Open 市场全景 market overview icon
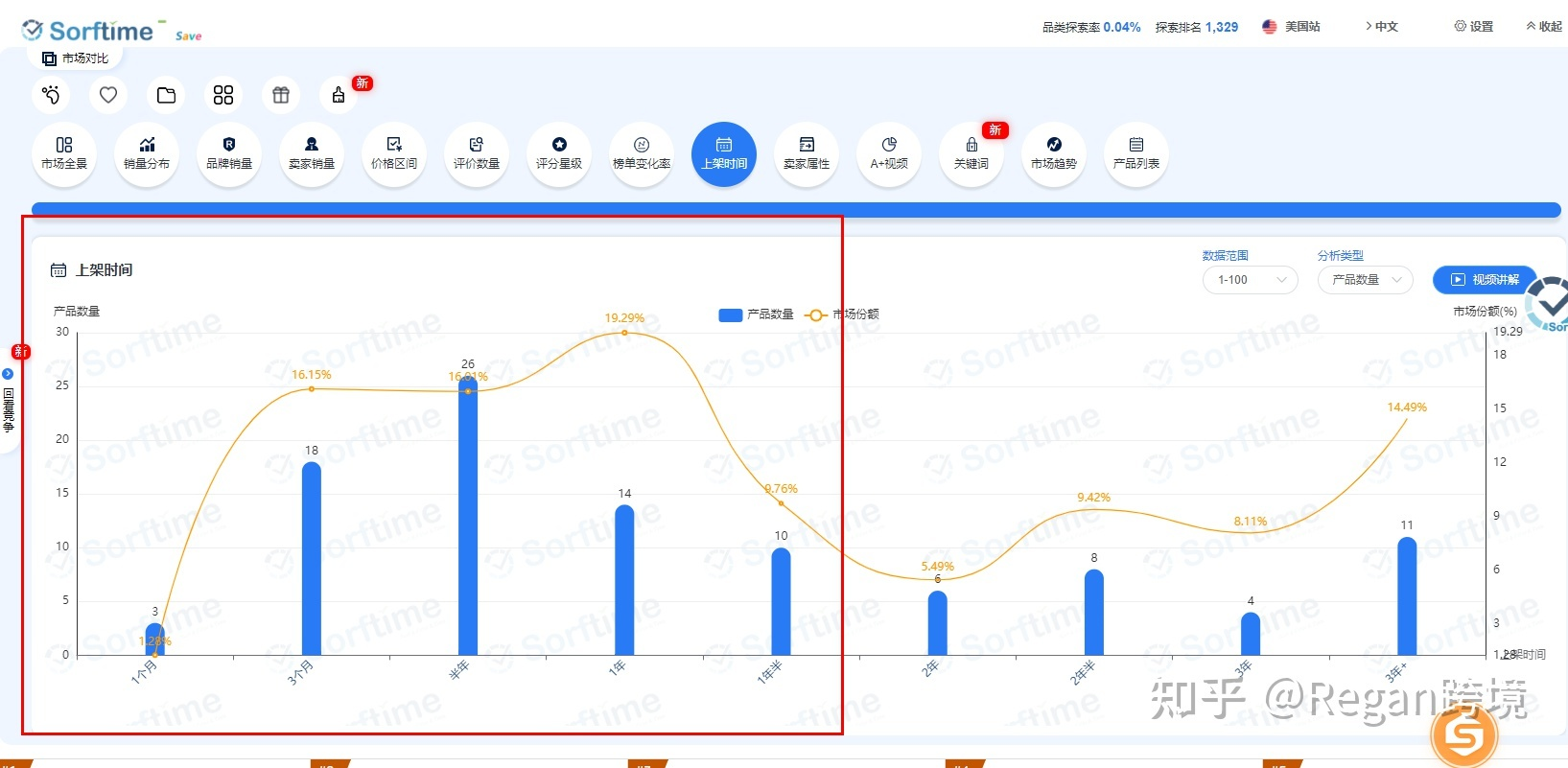This screenshot has height=768, width=1568. coord(64,153)
